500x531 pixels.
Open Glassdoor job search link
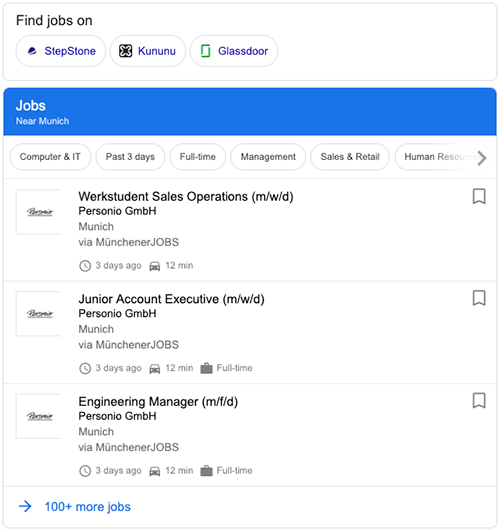click(x=234, y=51)
